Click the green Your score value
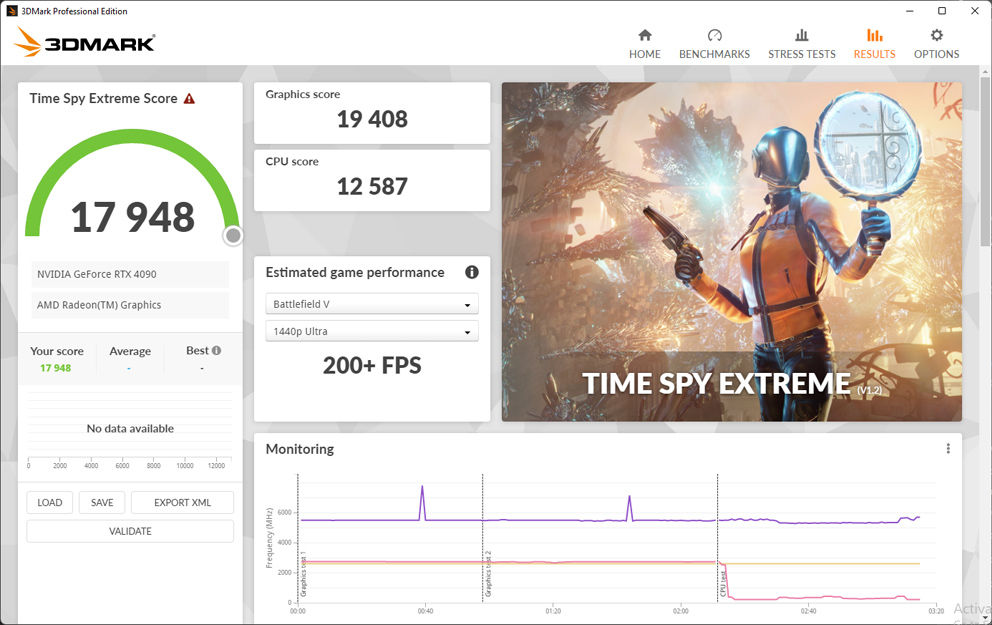The width and height of the screenshot is (992, 625). [56, 368]
